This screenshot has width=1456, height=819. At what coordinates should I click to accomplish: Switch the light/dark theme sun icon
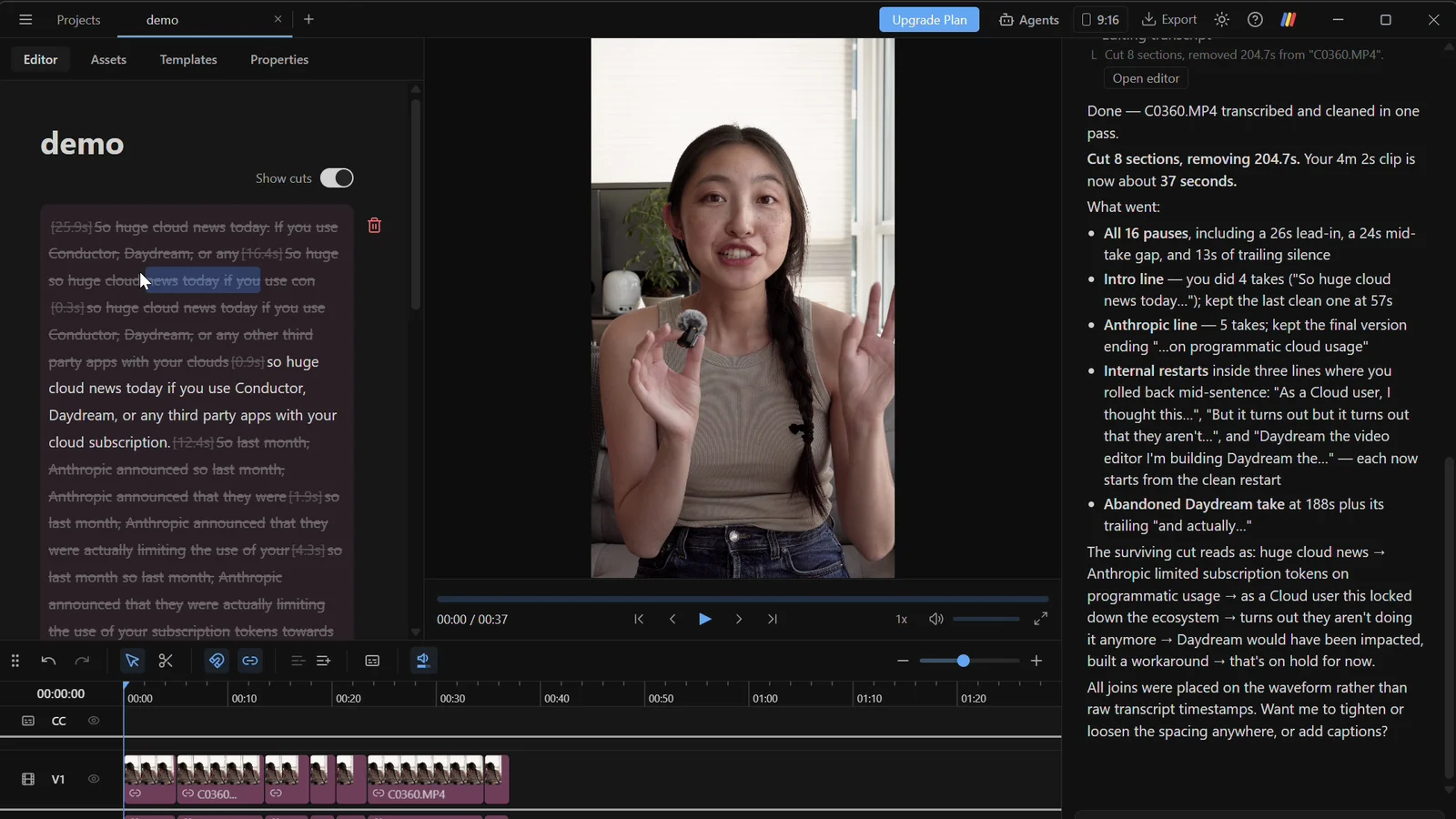(x=1222, y=19)
